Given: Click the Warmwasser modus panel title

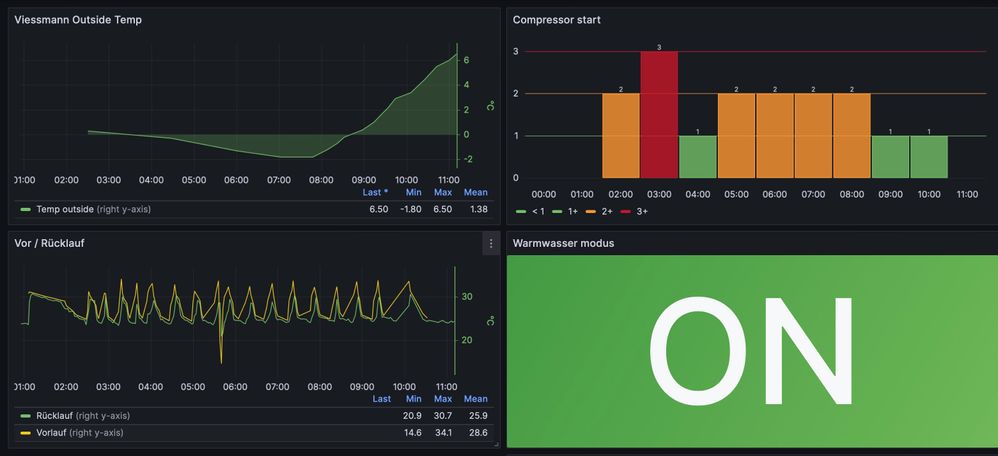Looking at the screenshot, I should pos(563,243).
